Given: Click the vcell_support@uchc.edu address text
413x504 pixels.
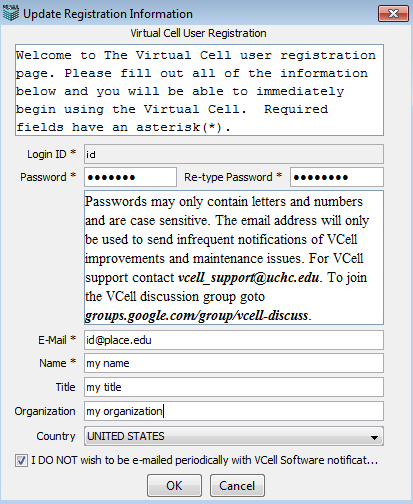Looking at the screenshot, I should (x=248, y=278).
